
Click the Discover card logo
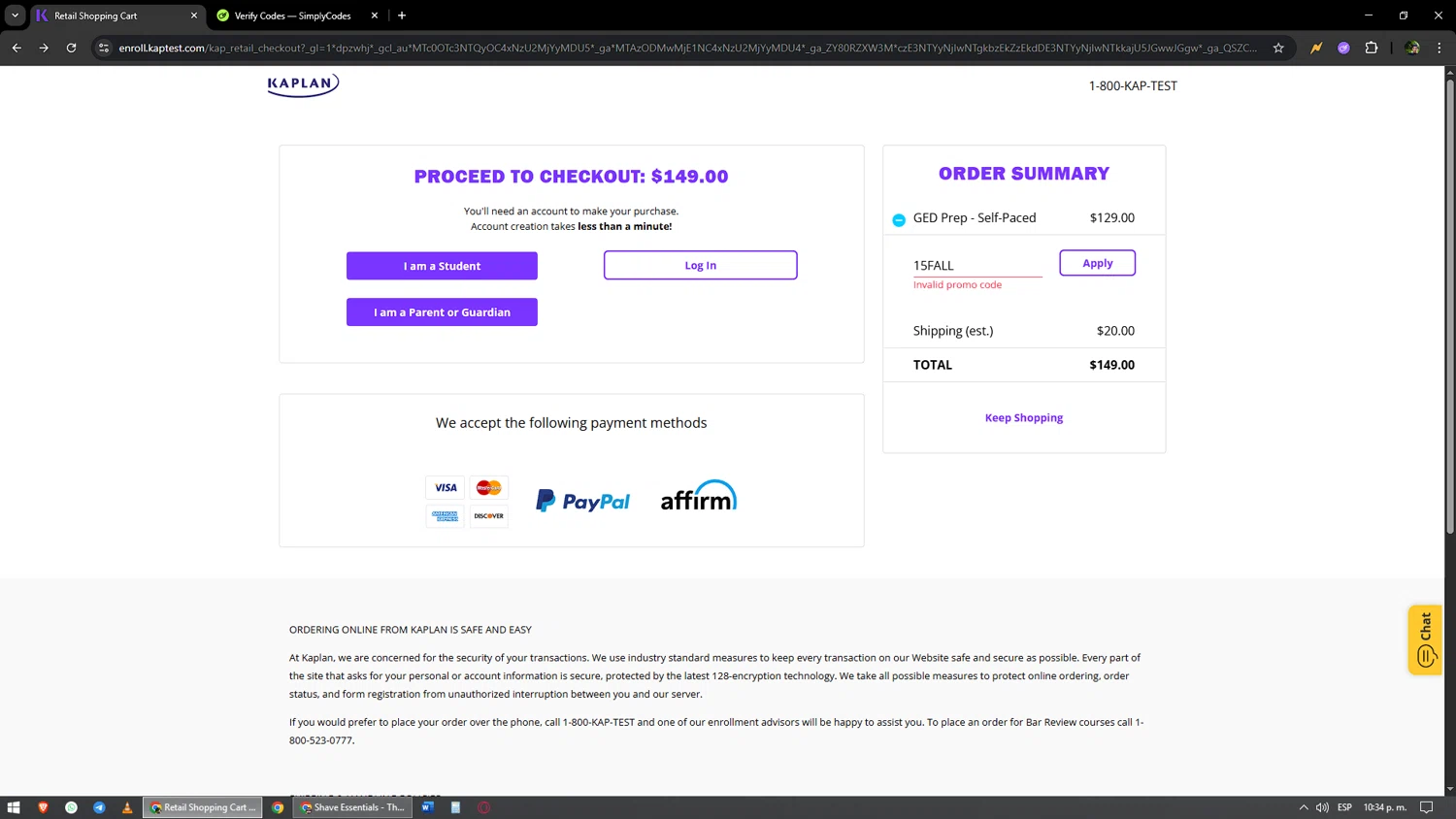coord(489,516)
